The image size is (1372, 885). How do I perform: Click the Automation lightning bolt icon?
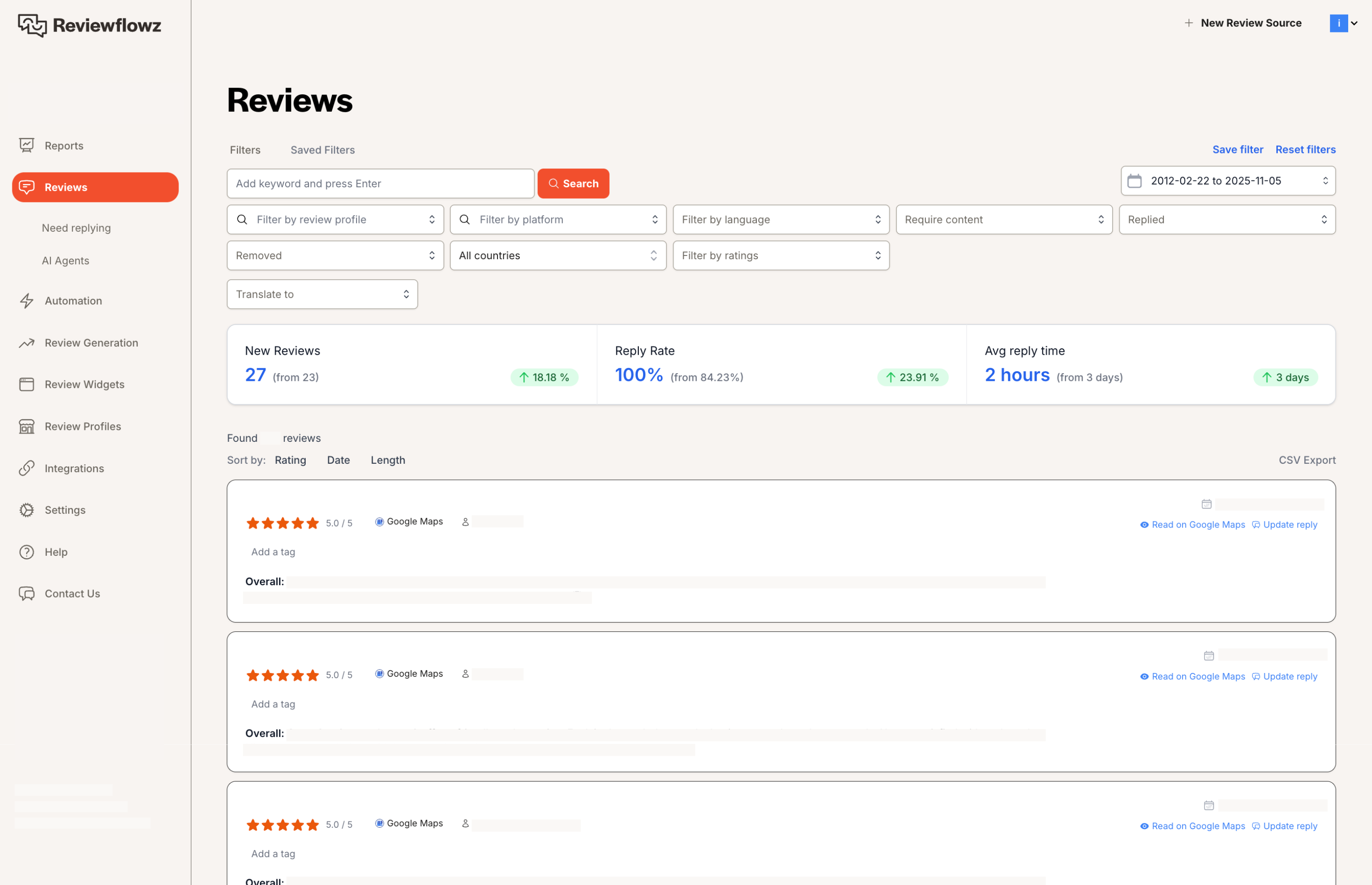[x=27, y=300]
